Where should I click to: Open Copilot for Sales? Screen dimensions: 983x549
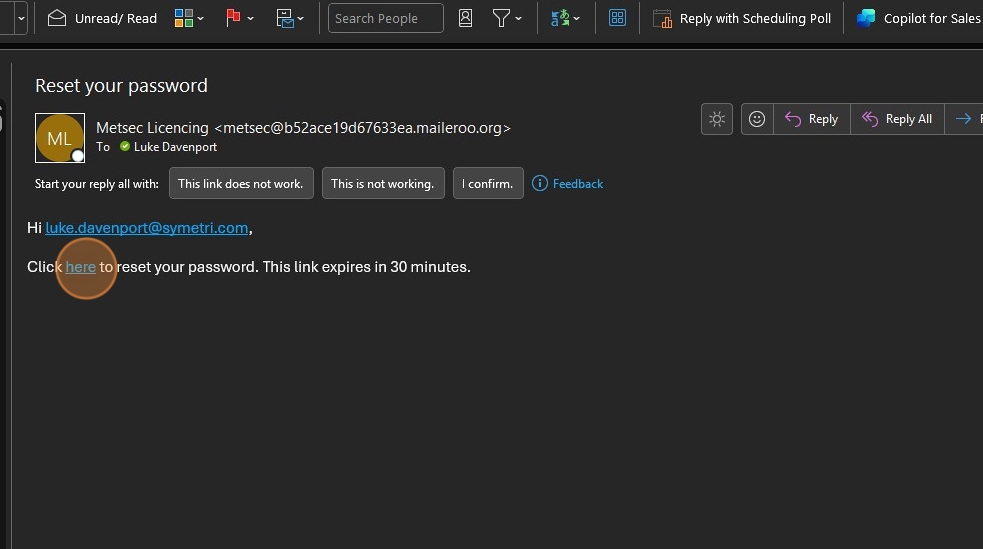coord(918,18)
